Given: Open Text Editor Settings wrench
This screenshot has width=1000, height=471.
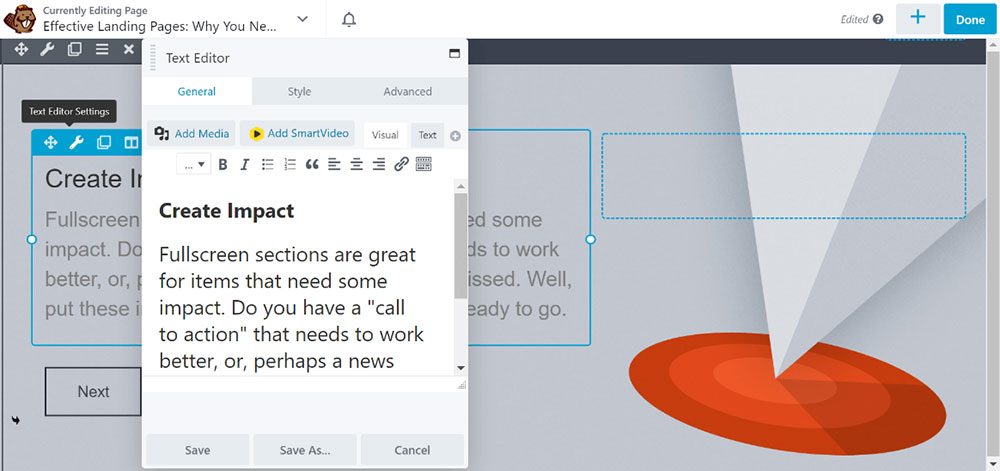Looking at the screenshot, I should [x=77, y=143].
